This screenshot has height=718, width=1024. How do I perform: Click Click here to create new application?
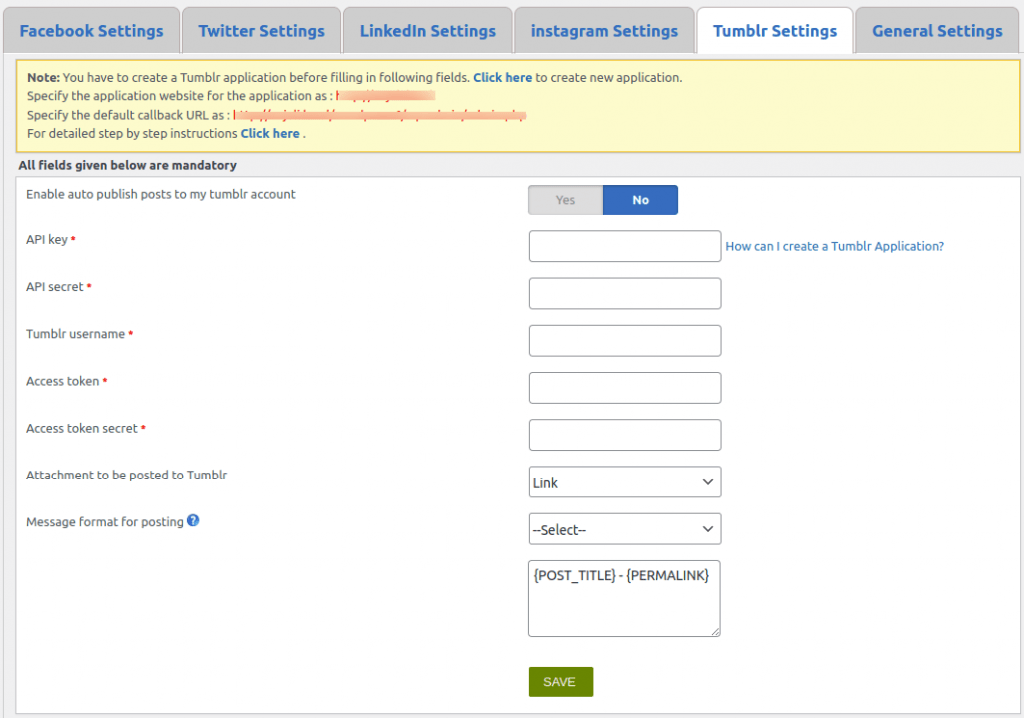(x=502, y=76)
